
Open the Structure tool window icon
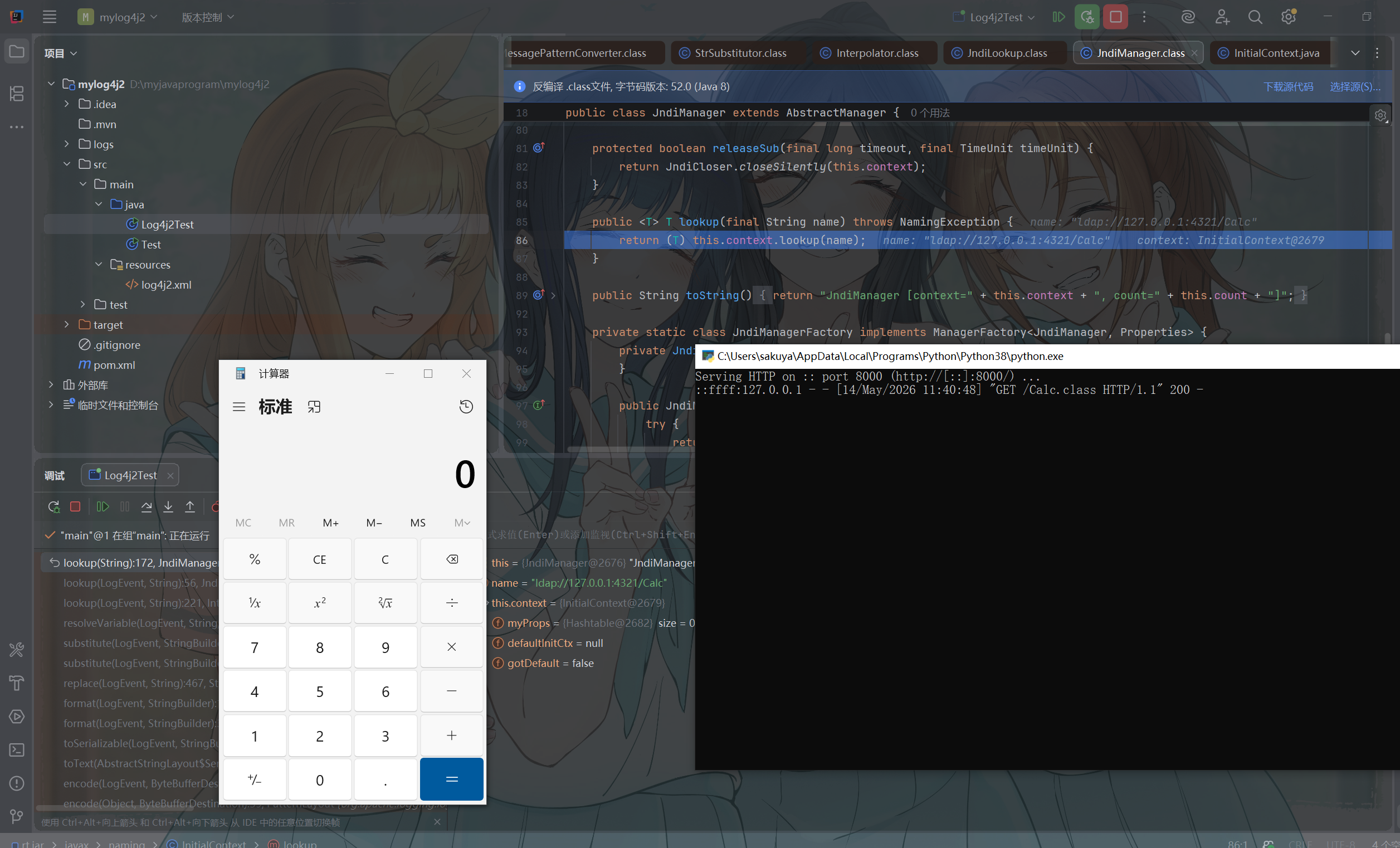point(17,93)
